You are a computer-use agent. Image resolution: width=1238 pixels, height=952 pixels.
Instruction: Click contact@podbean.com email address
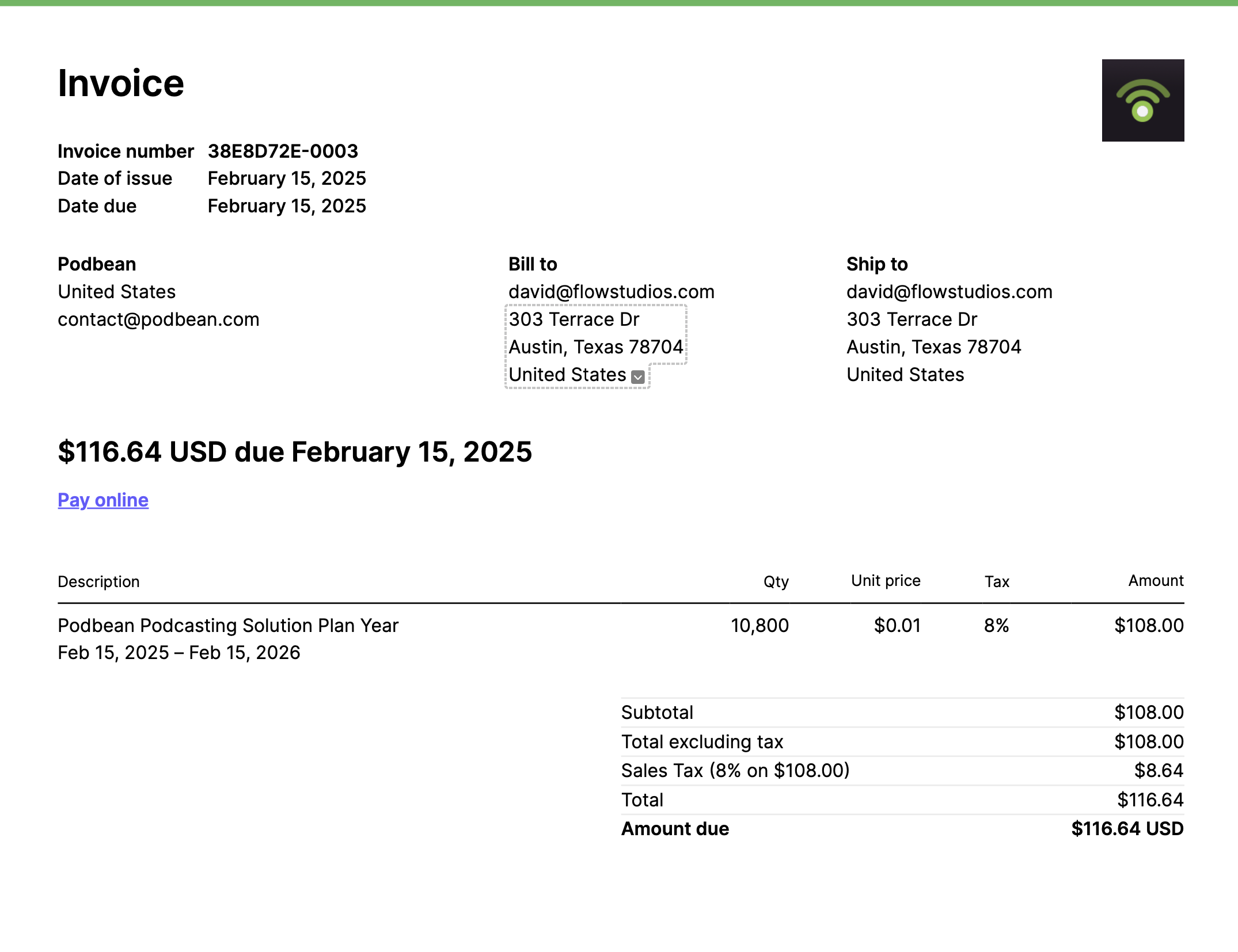pyautogui.click(x=158, y=319)
